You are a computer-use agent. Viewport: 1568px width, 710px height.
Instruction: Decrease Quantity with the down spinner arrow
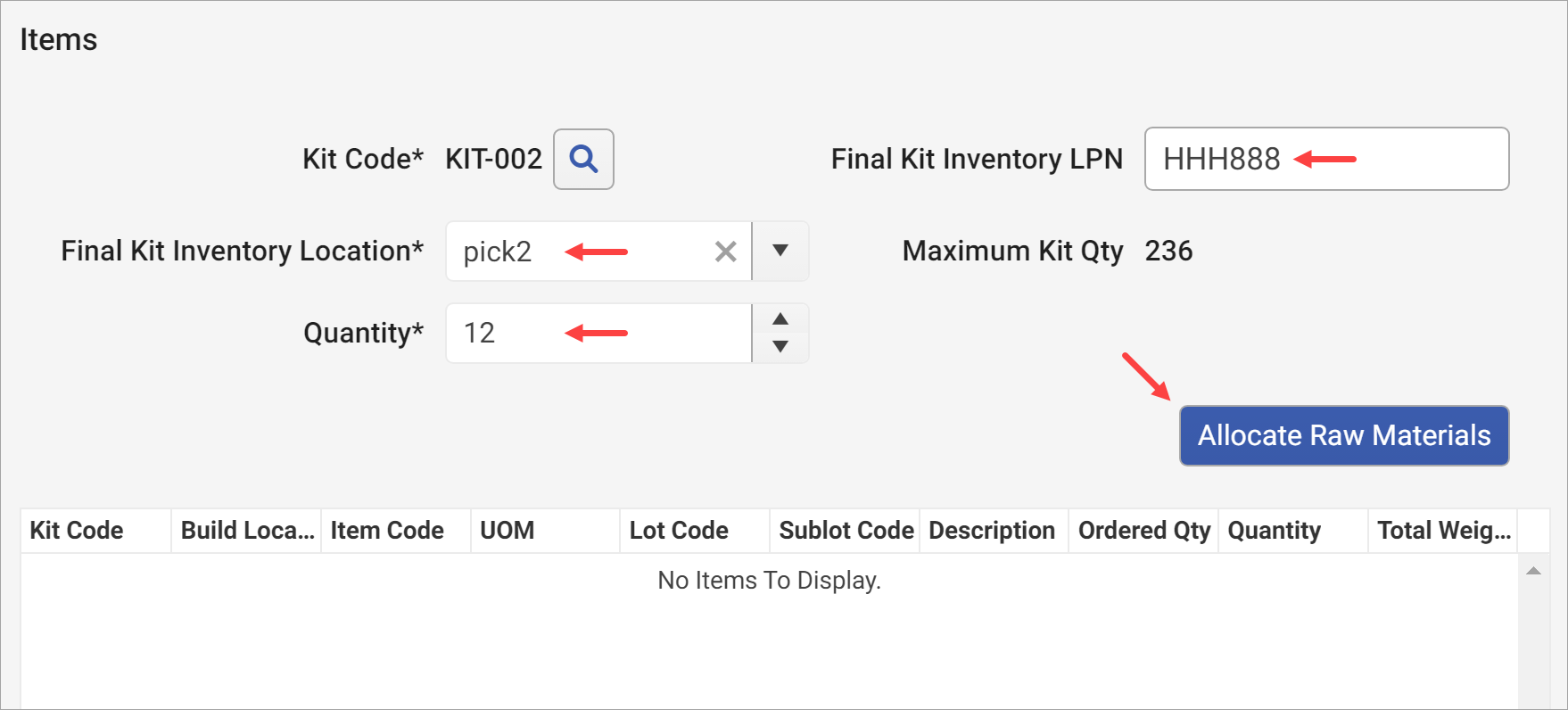[x=780, y=348]
